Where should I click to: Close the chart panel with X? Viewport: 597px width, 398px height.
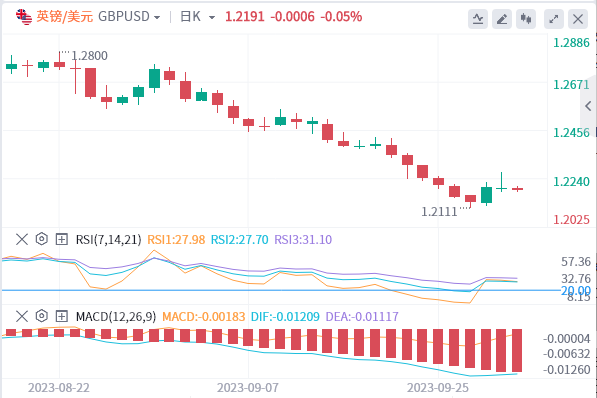[x=578, y=19]
